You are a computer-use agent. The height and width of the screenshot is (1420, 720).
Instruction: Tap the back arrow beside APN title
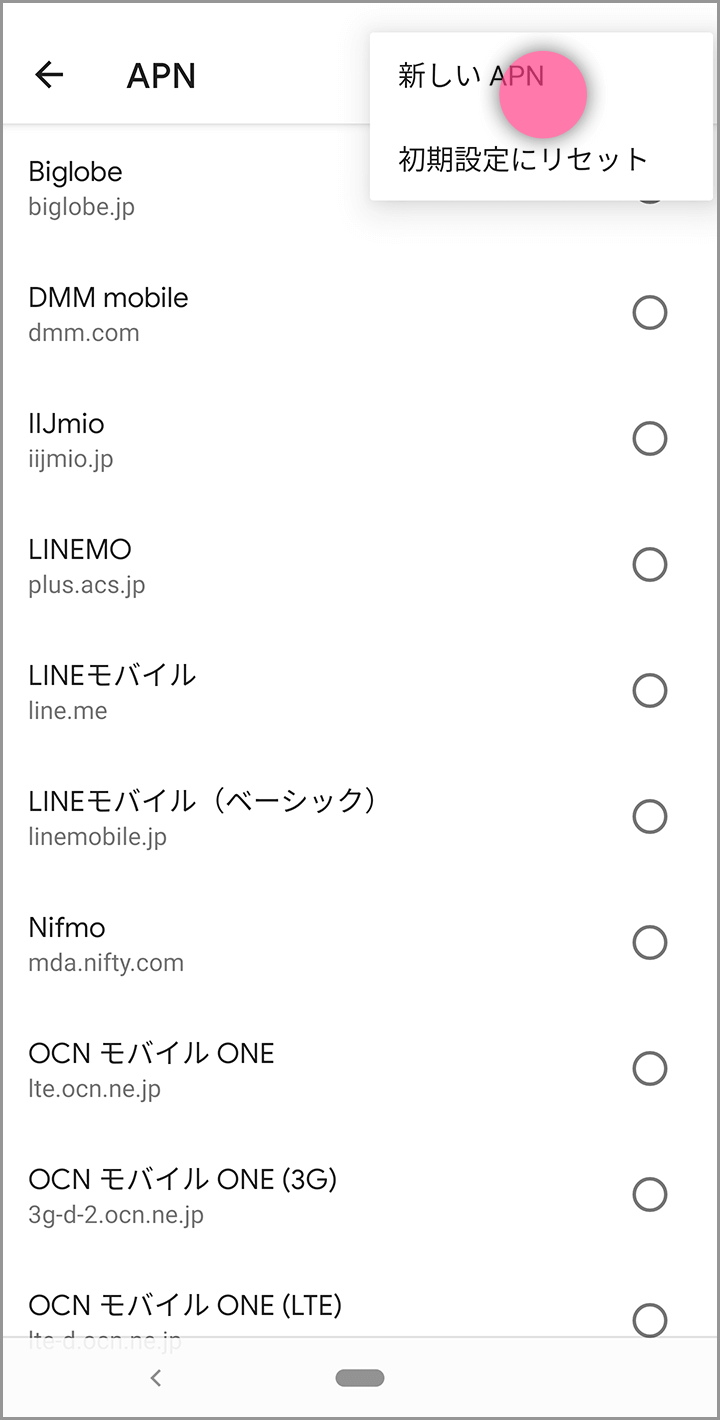[x=49, y=75]
